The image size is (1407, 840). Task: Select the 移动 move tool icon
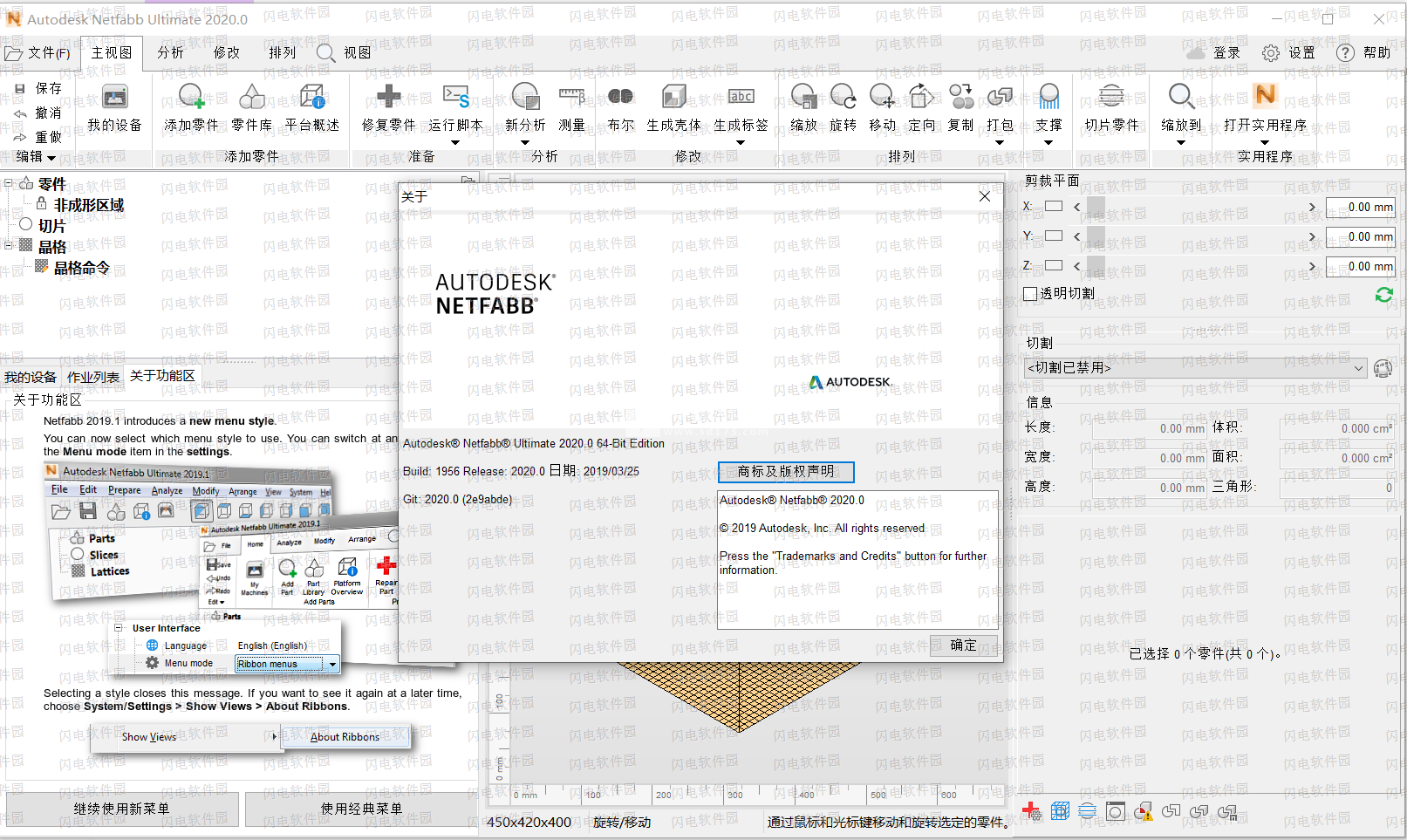pos(882,97)
